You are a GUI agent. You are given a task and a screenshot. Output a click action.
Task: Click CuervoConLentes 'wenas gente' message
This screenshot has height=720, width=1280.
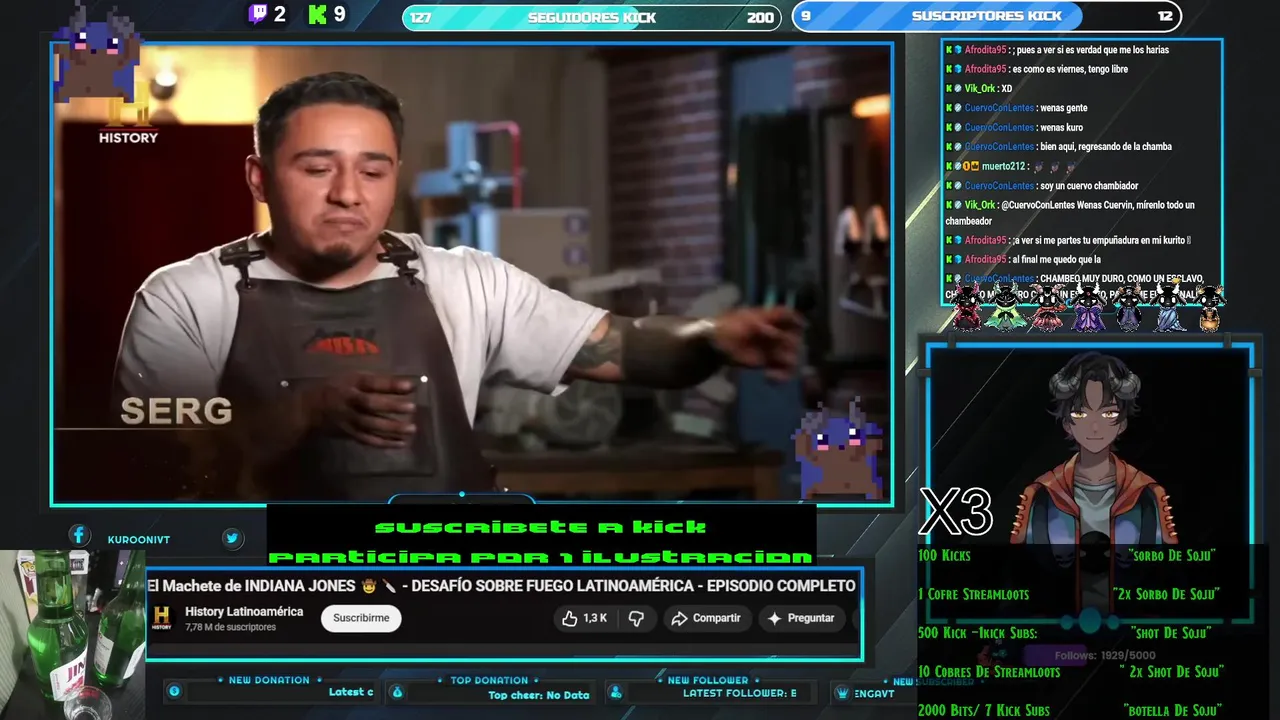tap(1016, 108)
